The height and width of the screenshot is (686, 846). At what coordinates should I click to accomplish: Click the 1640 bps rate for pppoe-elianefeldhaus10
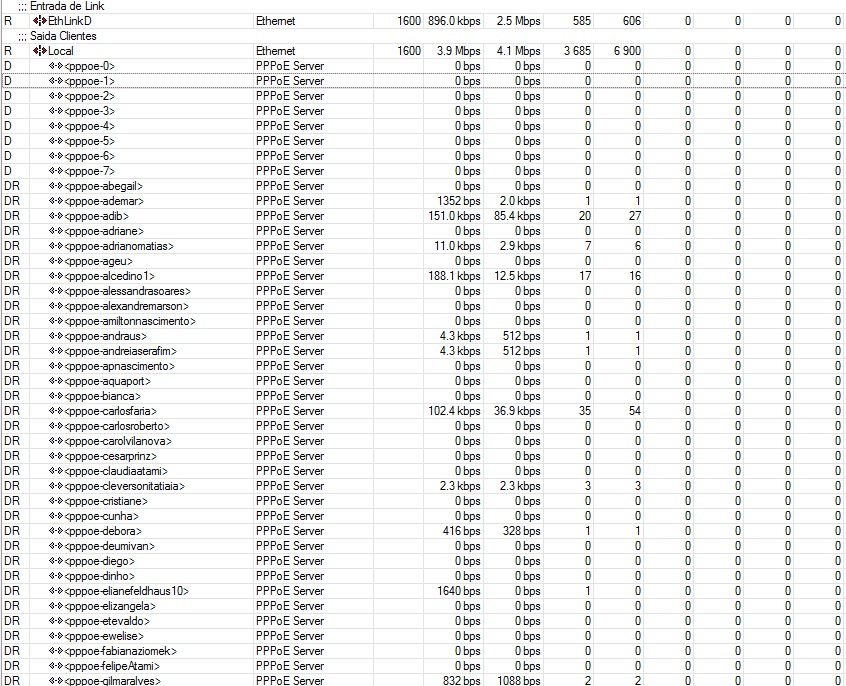(458, 592)
